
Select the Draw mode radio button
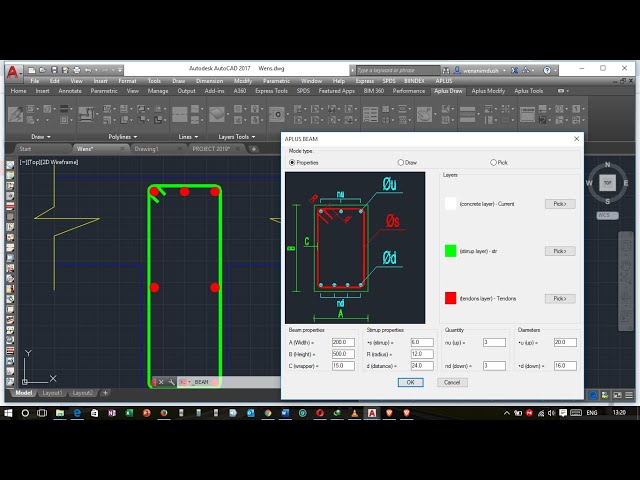click(401, 162)
